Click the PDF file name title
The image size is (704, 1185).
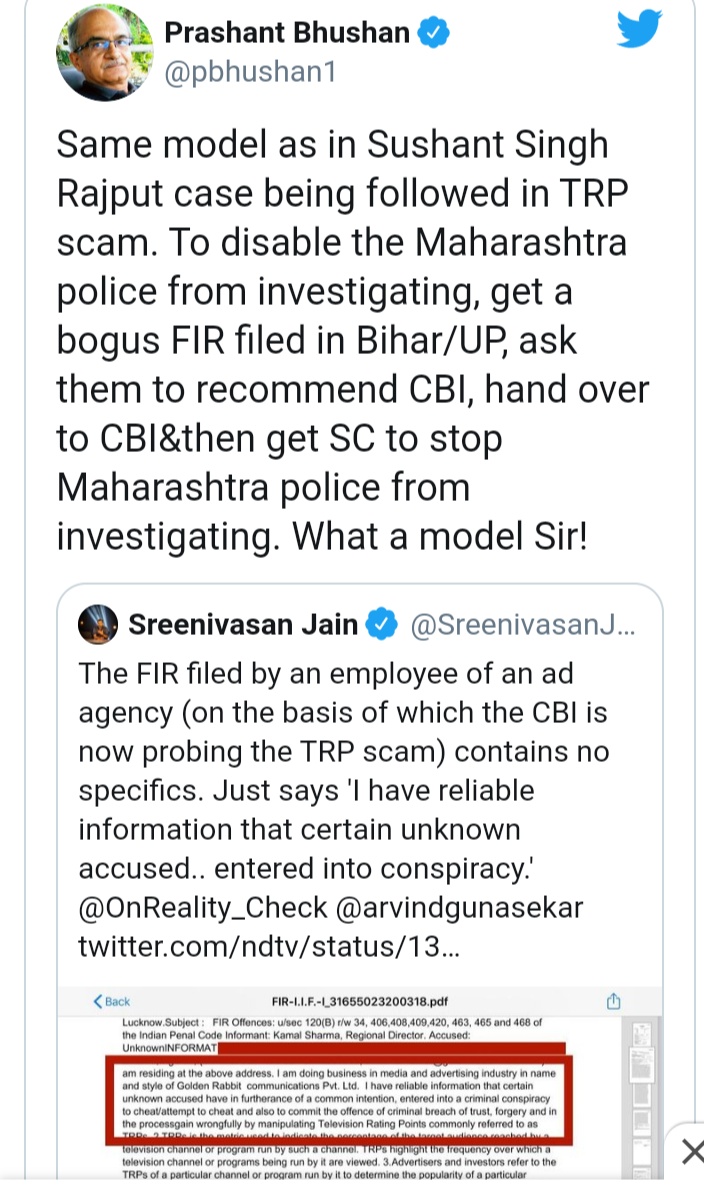[x=361, y=1001]
